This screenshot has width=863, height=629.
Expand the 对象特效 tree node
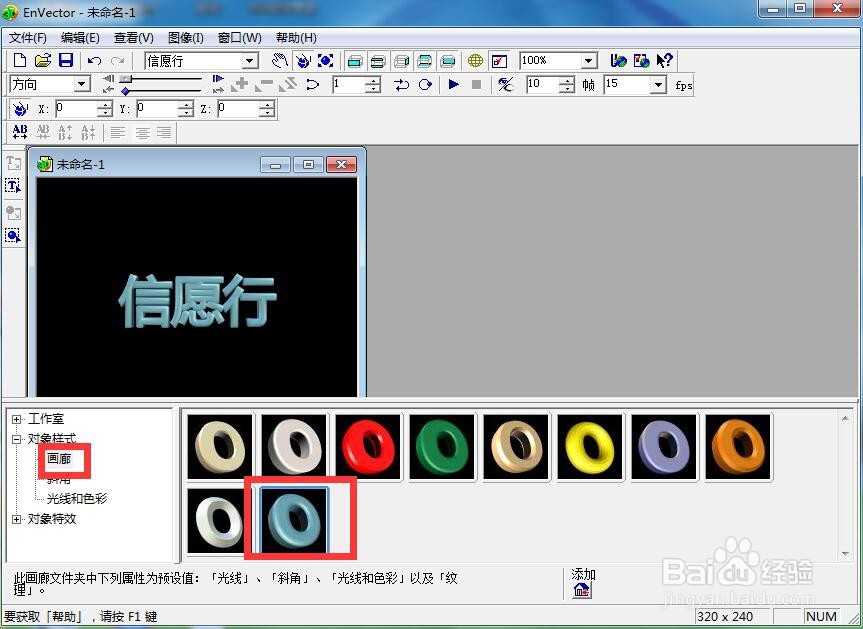17,519
